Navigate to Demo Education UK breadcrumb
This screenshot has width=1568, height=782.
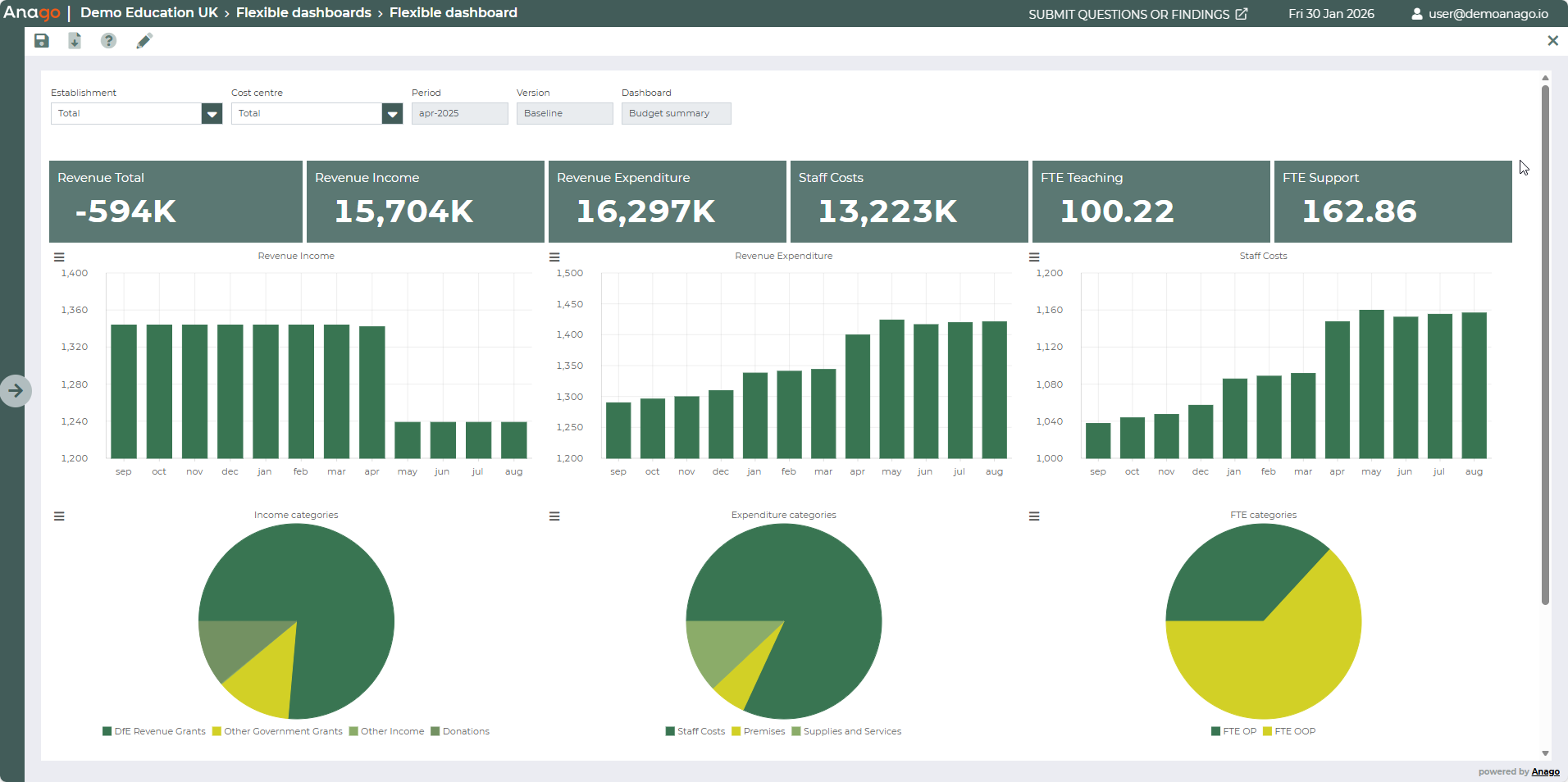(x=149, y=13)
